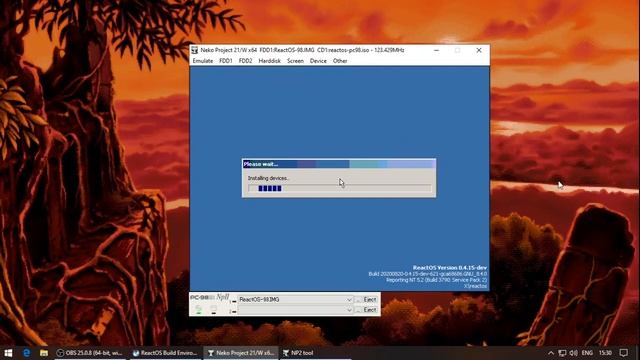Minimize the Neko Project window
This screenshot has height=360, width=640.
point(436,50)
